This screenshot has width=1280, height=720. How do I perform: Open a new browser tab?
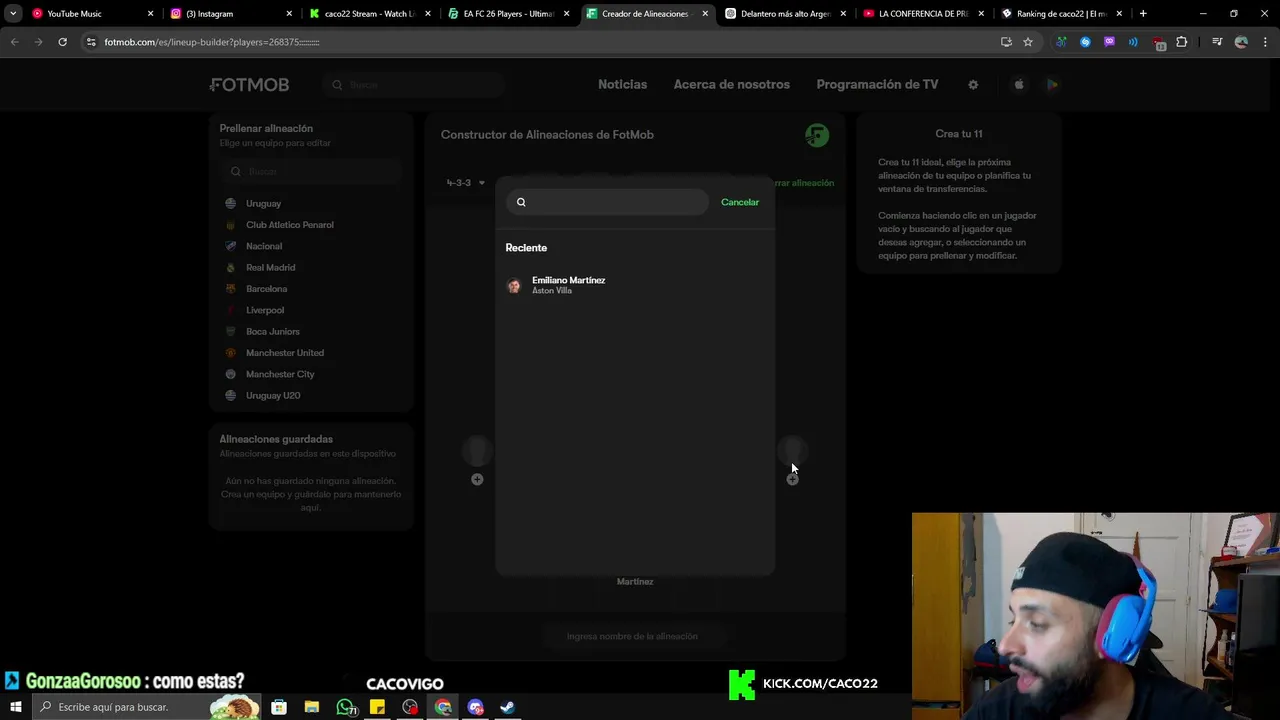[x=1143, y=14]
